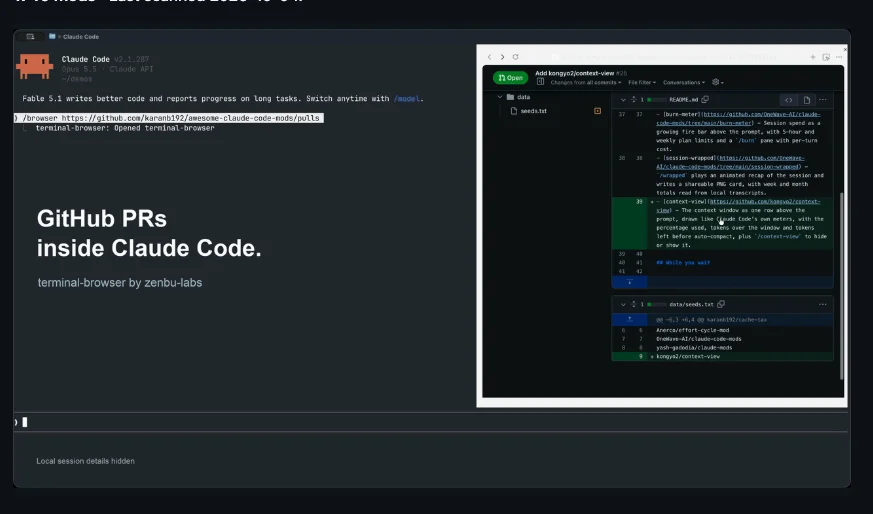Open the kongyo2/context-view link
Viewport: 873px width, 514px height.
[738, 205]
